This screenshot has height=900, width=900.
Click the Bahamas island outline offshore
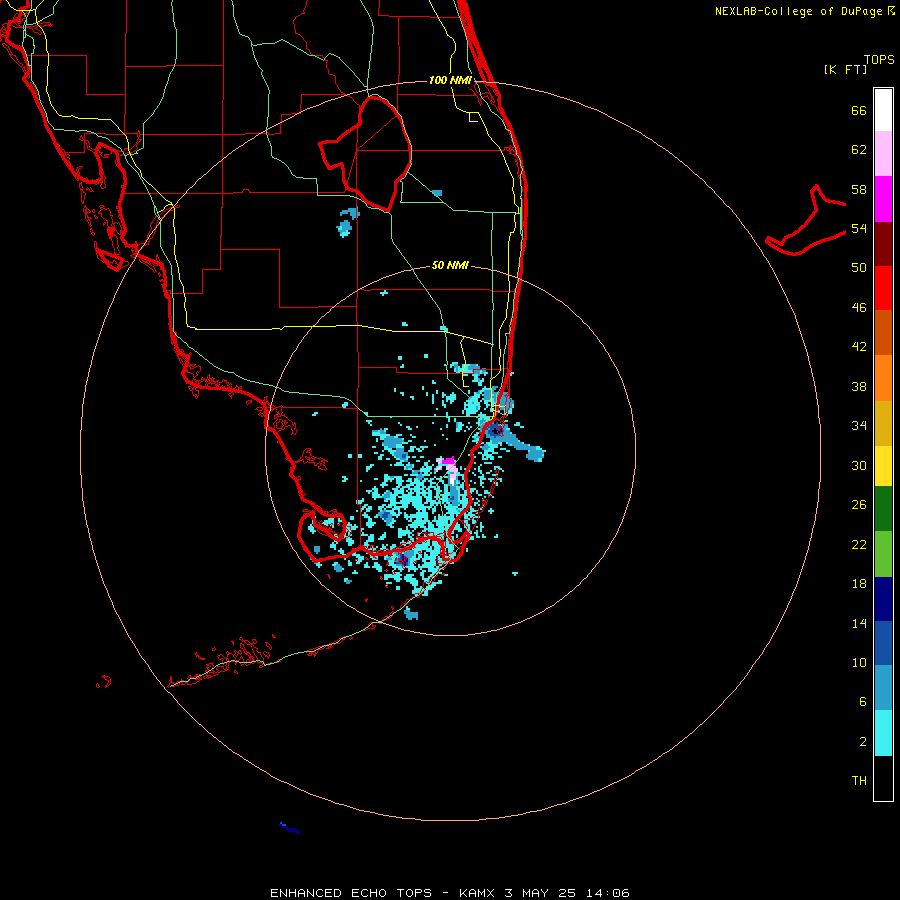[806, 221]
